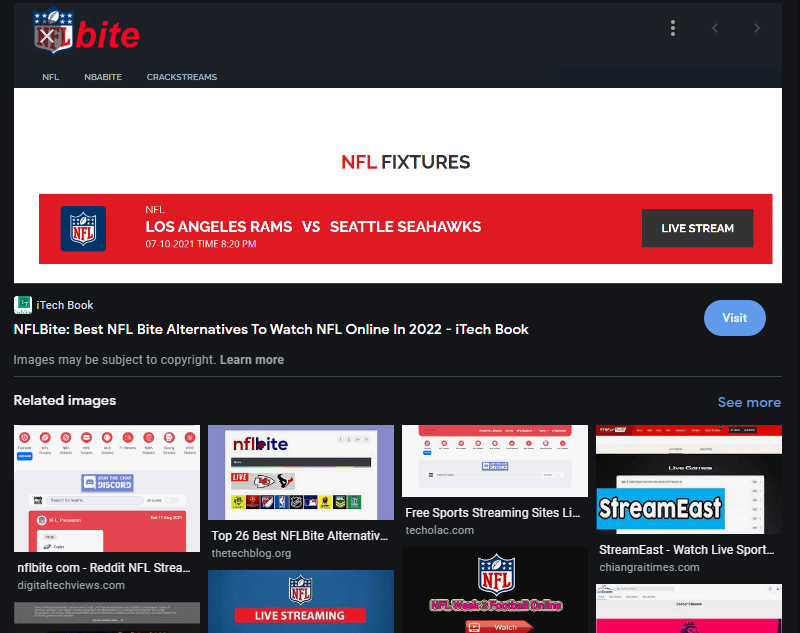
Task: Click the 'StreamEast - Watch Live Sport...' caption
Action: click(687, 550)
